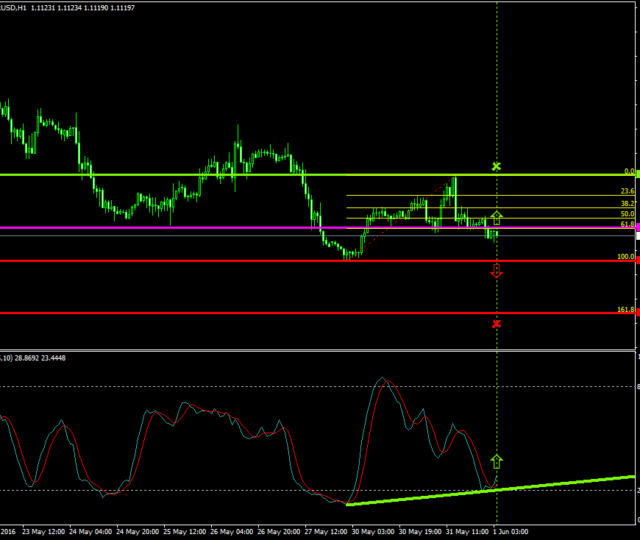Click the 1 Jun 03:00 time label
This screenshot has width=640, height=540.
(512, 532)
